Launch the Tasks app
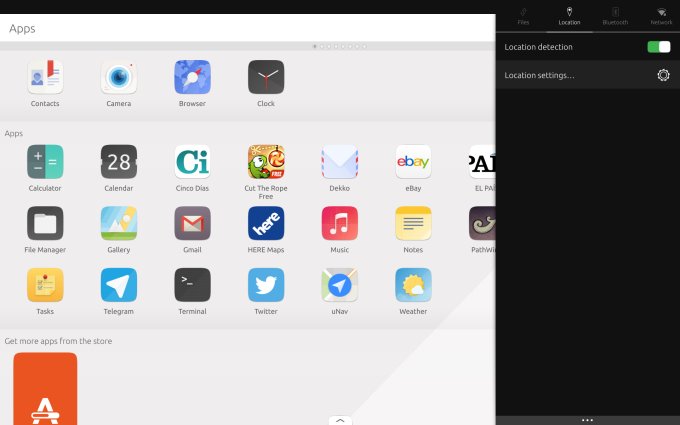Screen dimensions: 680x425 45,285
